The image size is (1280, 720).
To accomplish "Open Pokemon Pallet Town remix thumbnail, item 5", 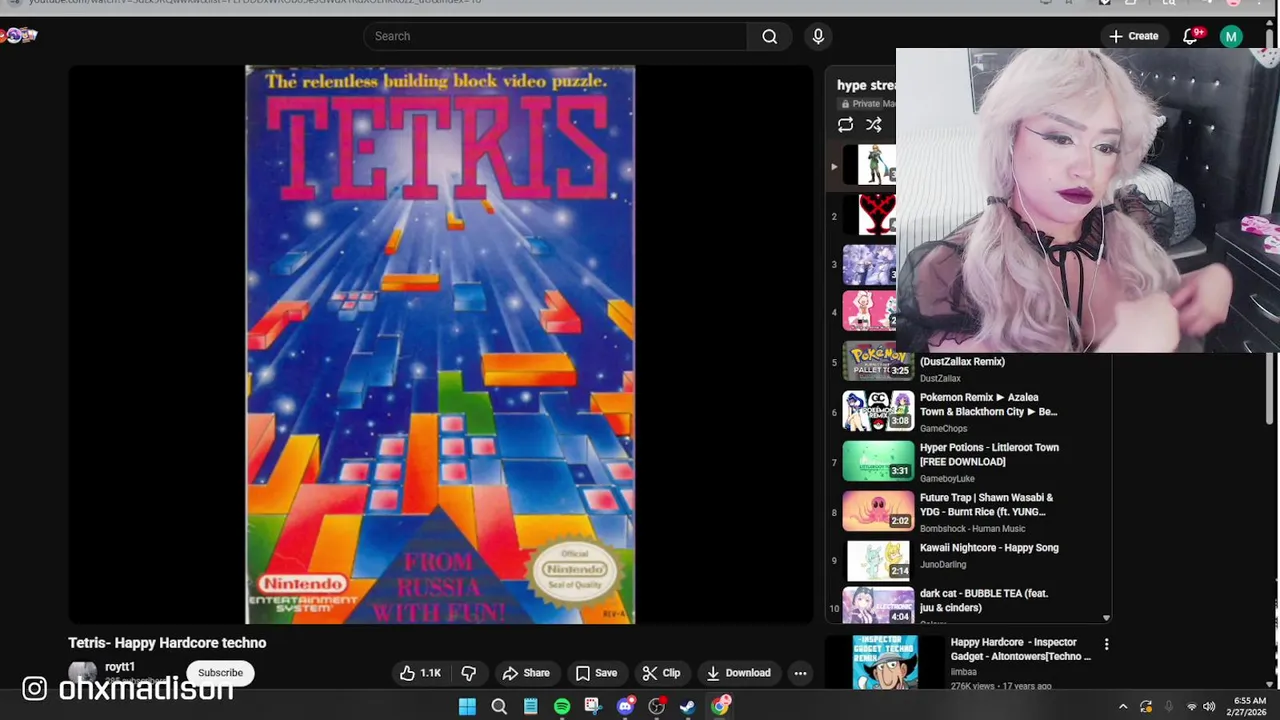I will click(878, 361).
